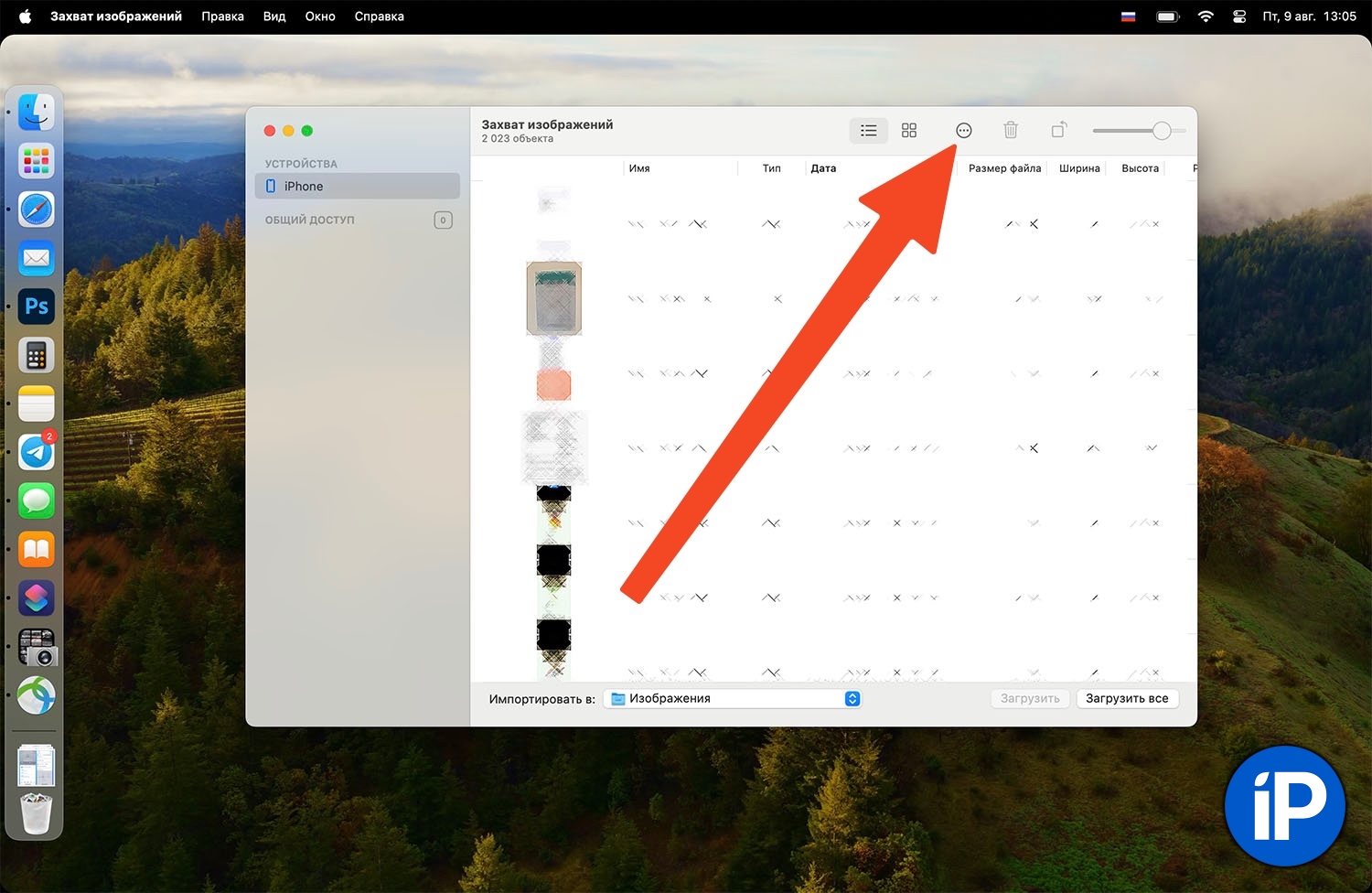Image resolution: width=1372 pixels, height=893 pixels.
Task: Click the trash delete icon in the toolbar
Action: click(1011, 130)
